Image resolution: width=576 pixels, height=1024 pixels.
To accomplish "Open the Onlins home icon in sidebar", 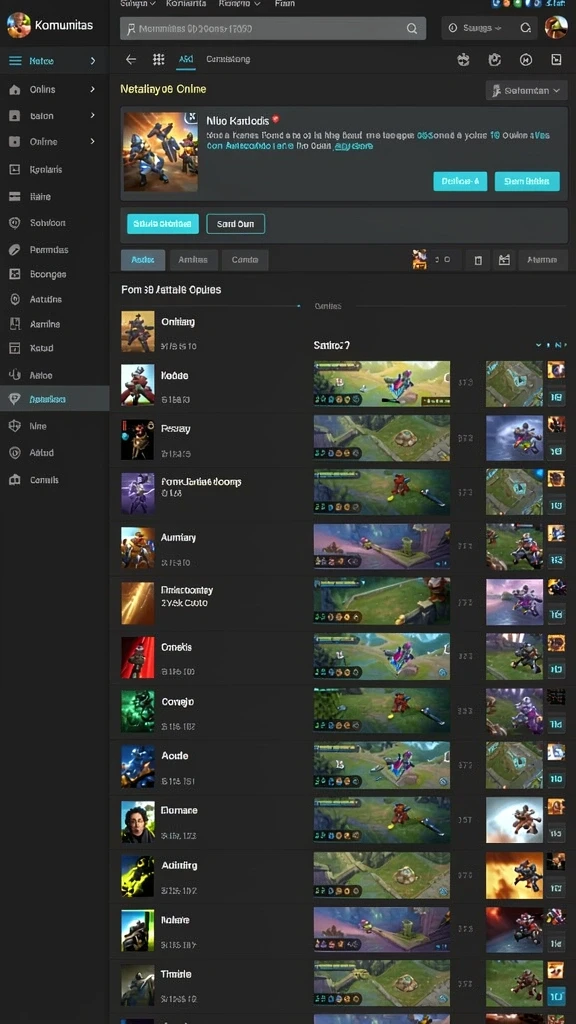I will (x=15, y=89).
